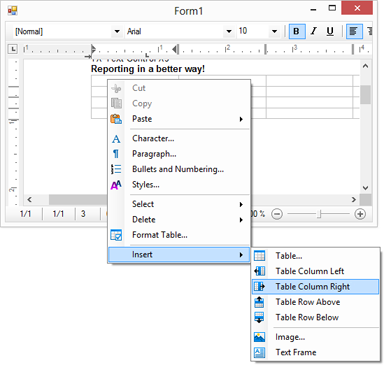This screenshot has height=365, width=384.
Task: Click the Copy pages icon in context menu
Action: click(x=116, y=103)
